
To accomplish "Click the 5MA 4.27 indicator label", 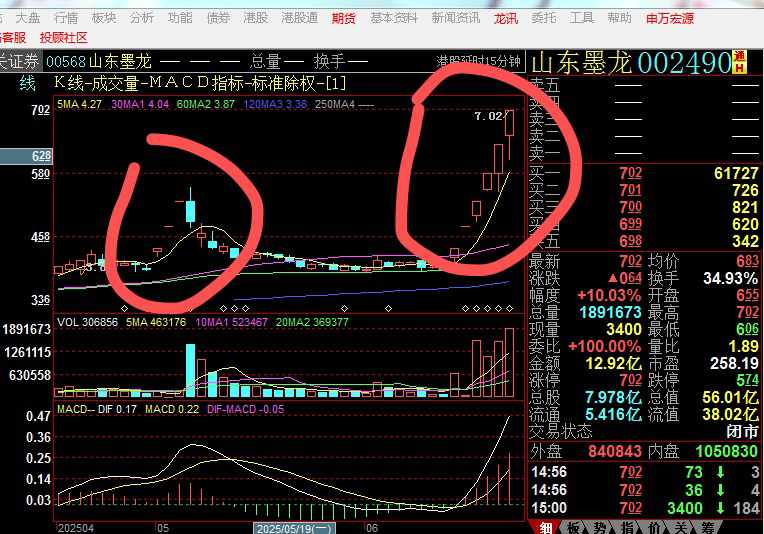I will pyautogui.click(x=79, y=104).
